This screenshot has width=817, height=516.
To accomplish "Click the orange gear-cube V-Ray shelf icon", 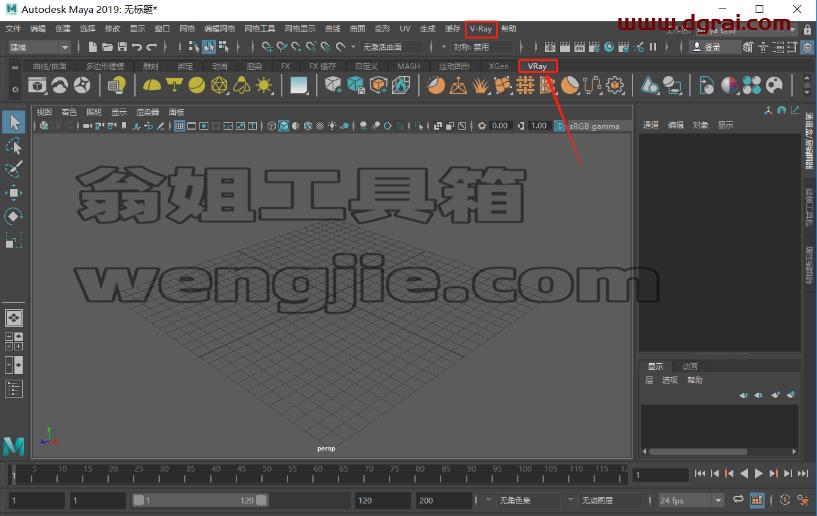I will pos(615,85).
